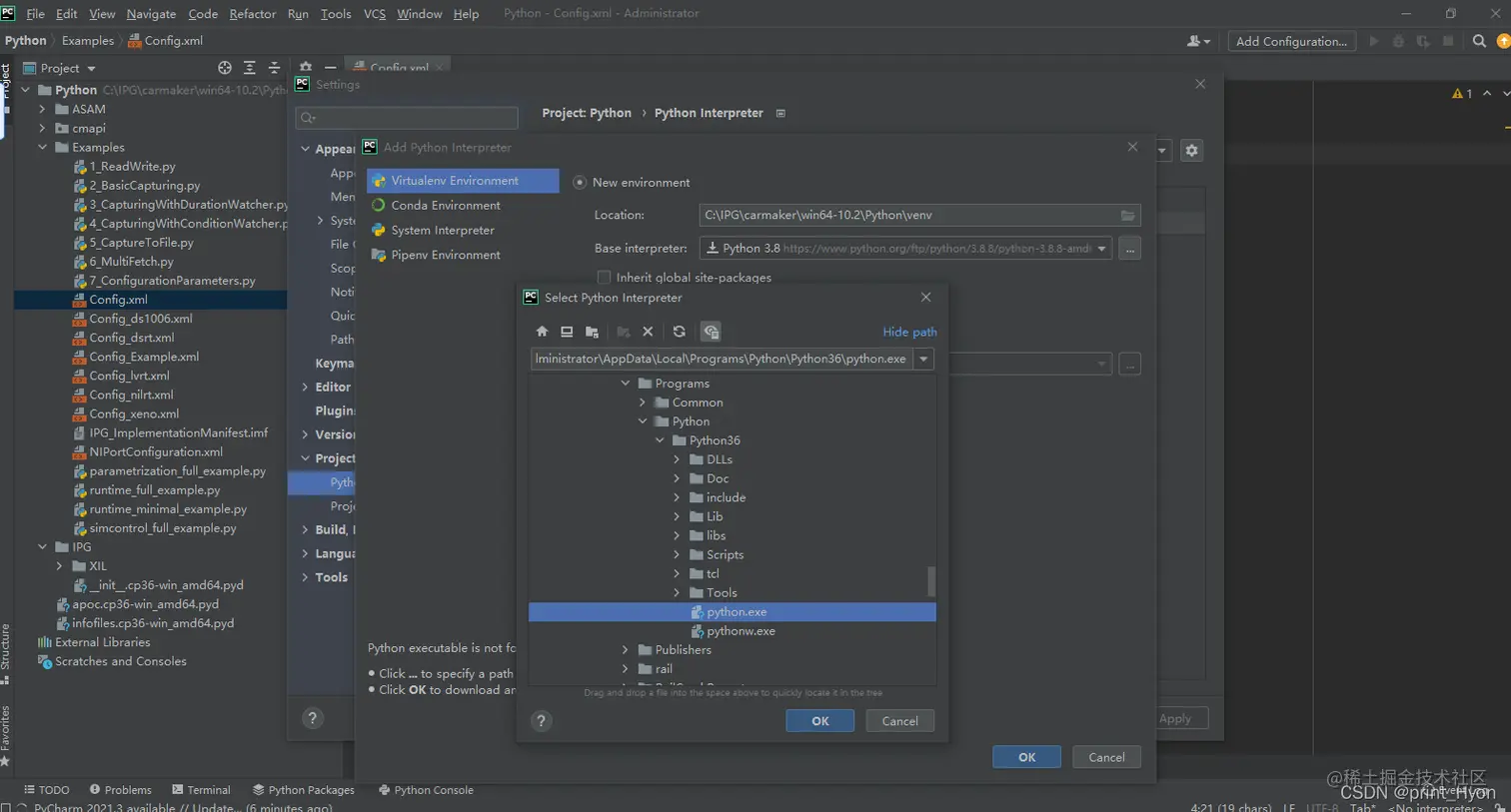This screenshot has height=812, width=1511.
Task: Click the help icon in Settings dialog
Action: pos(313,718)
